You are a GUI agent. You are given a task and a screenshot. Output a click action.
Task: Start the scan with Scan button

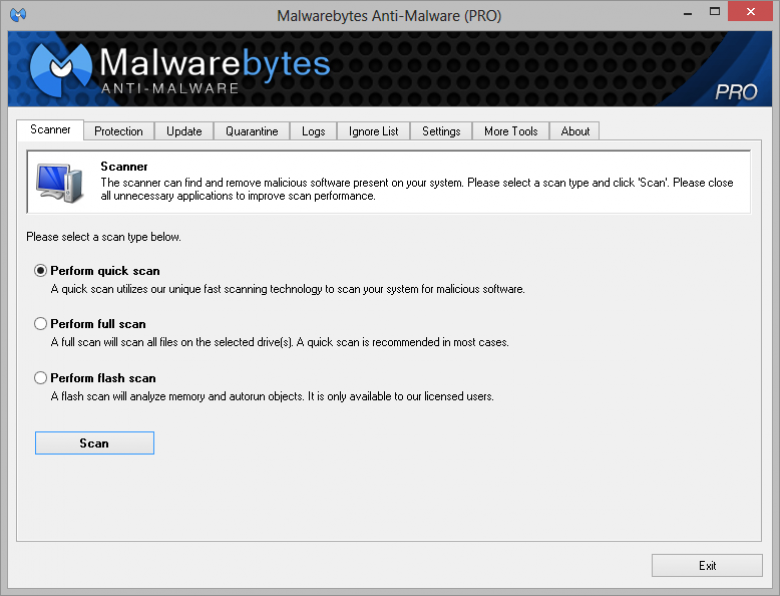pos(95,443)
